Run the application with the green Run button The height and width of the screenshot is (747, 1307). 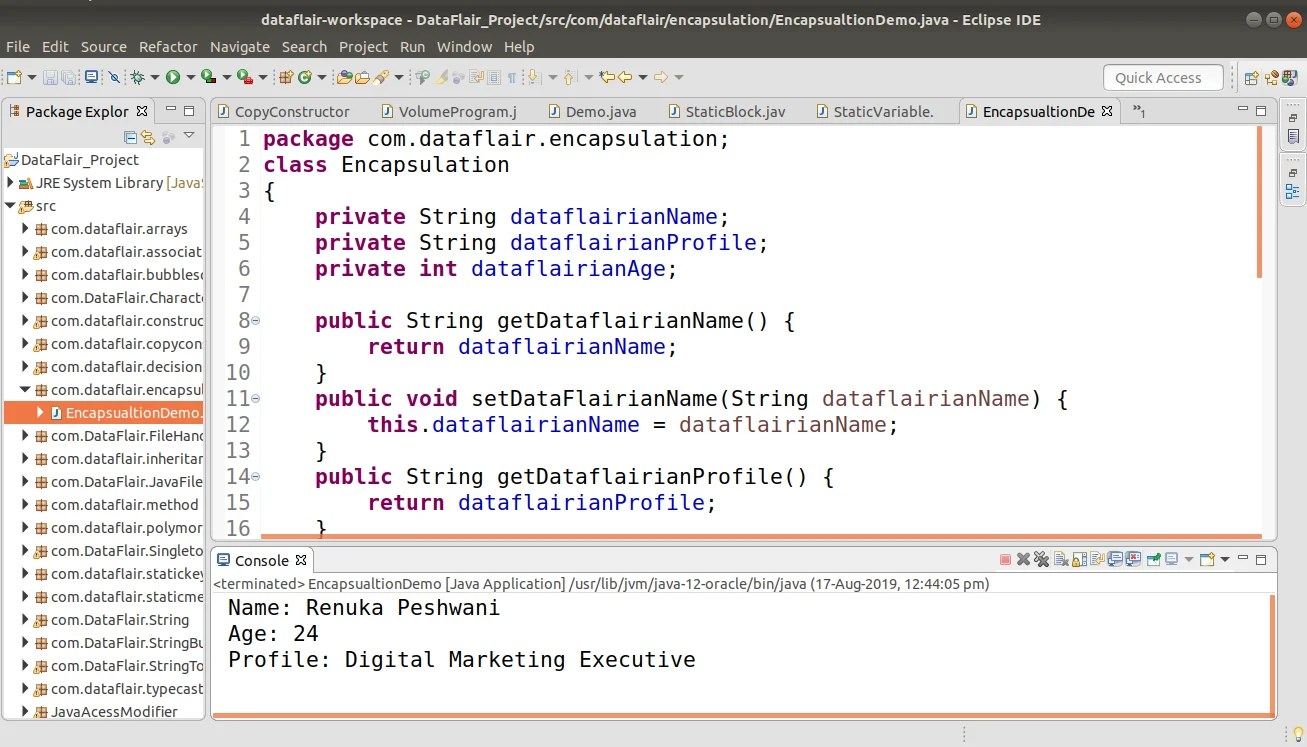[x=175, y=76]
